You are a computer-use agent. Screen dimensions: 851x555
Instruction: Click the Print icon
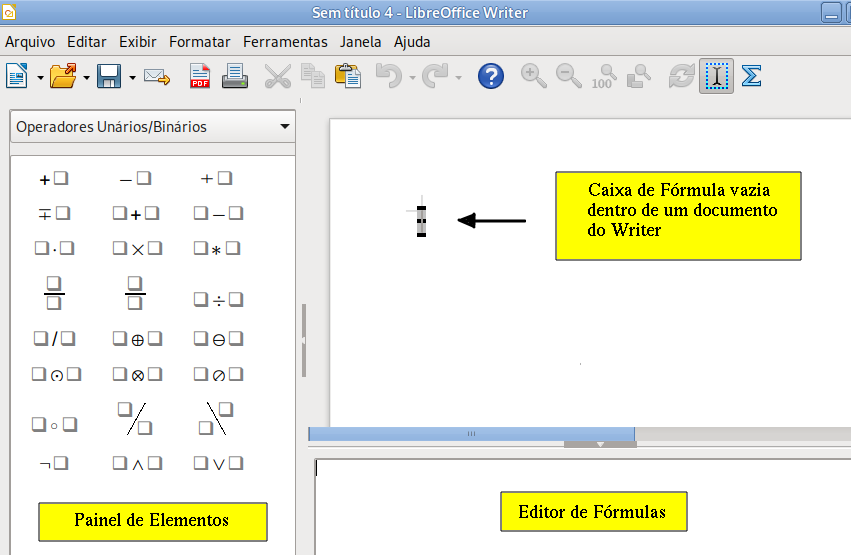coord(235,76)
